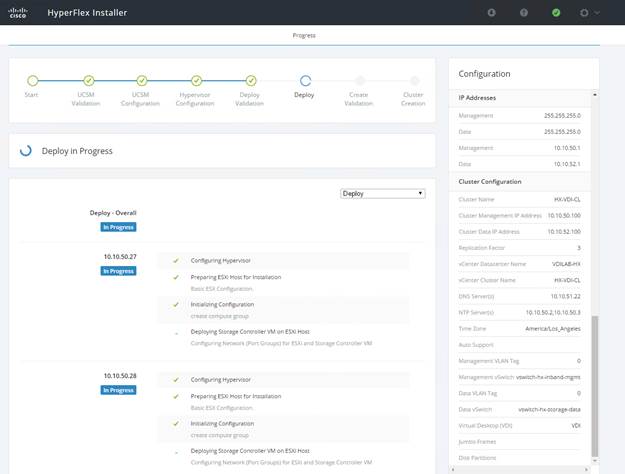
Task: Click Deploying Storage Controller VM text for 10.10.50.27
Action: [x=250, y=332]
